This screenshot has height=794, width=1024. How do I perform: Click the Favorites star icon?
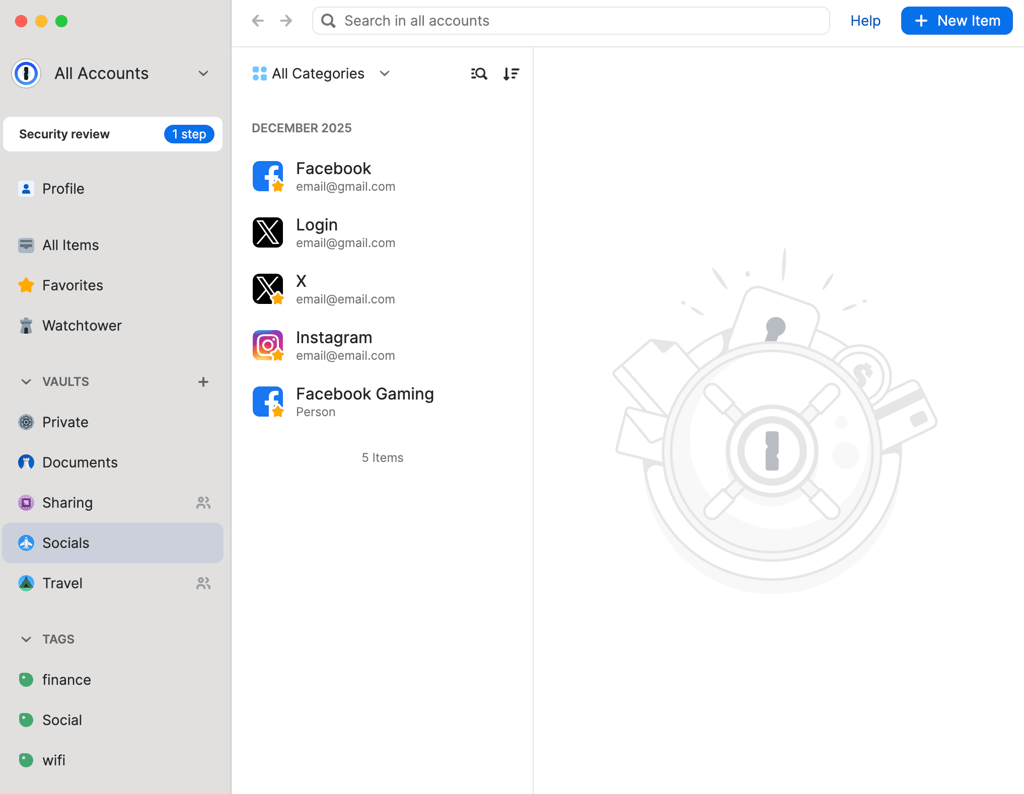[26, 285]
